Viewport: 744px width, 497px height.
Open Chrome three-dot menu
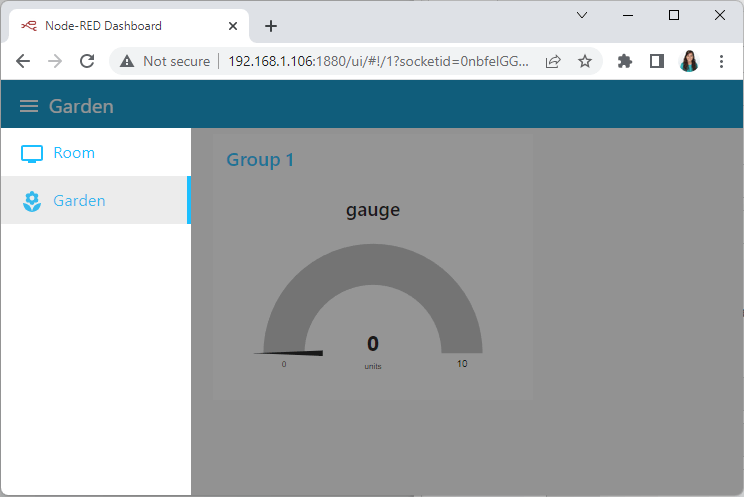coord(721,61)
